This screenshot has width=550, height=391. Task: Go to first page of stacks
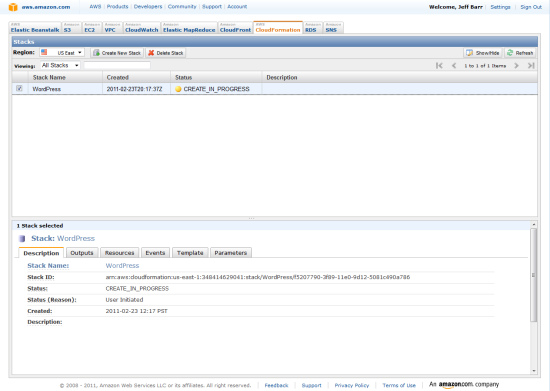pyautogui.click(x=439, y=66)
